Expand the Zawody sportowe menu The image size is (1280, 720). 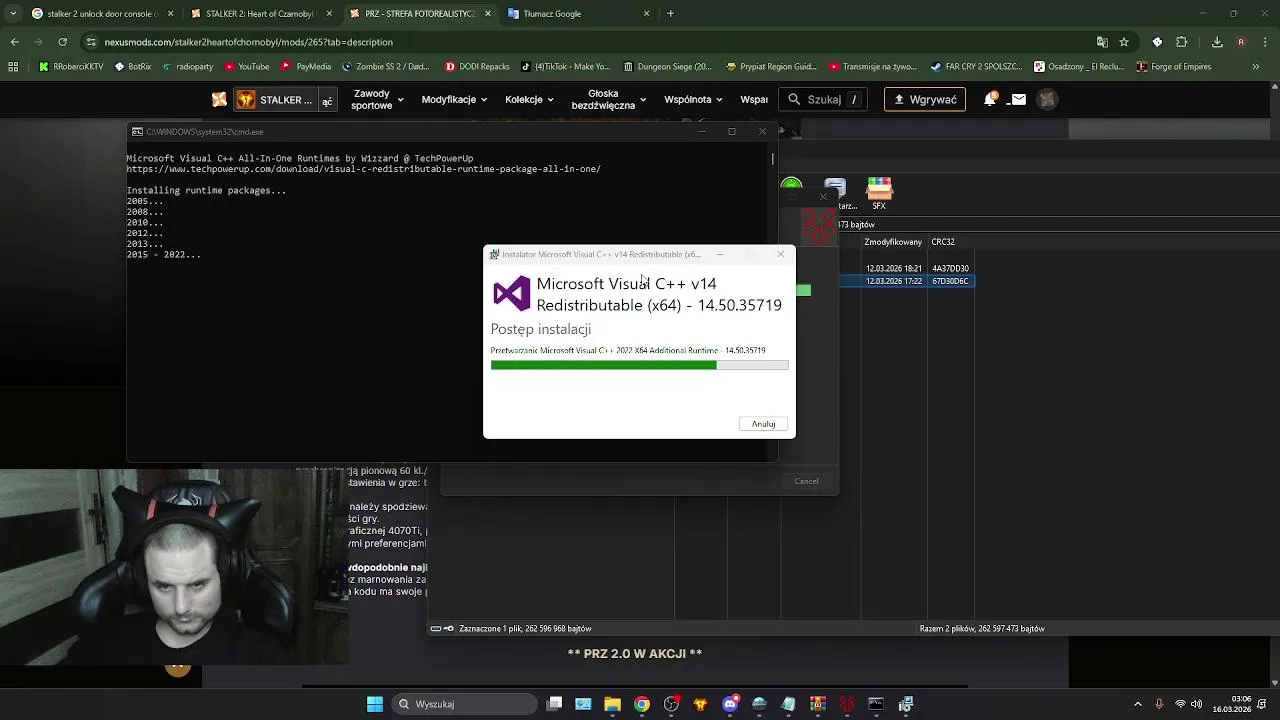(377, 99)
